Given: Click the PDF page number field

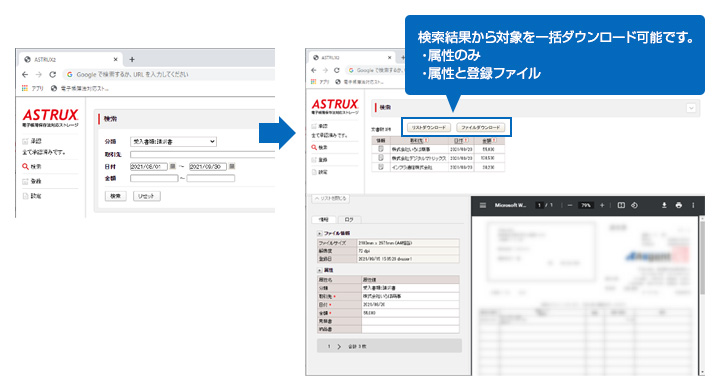Looking at the screenshot, I should [539, 205].
